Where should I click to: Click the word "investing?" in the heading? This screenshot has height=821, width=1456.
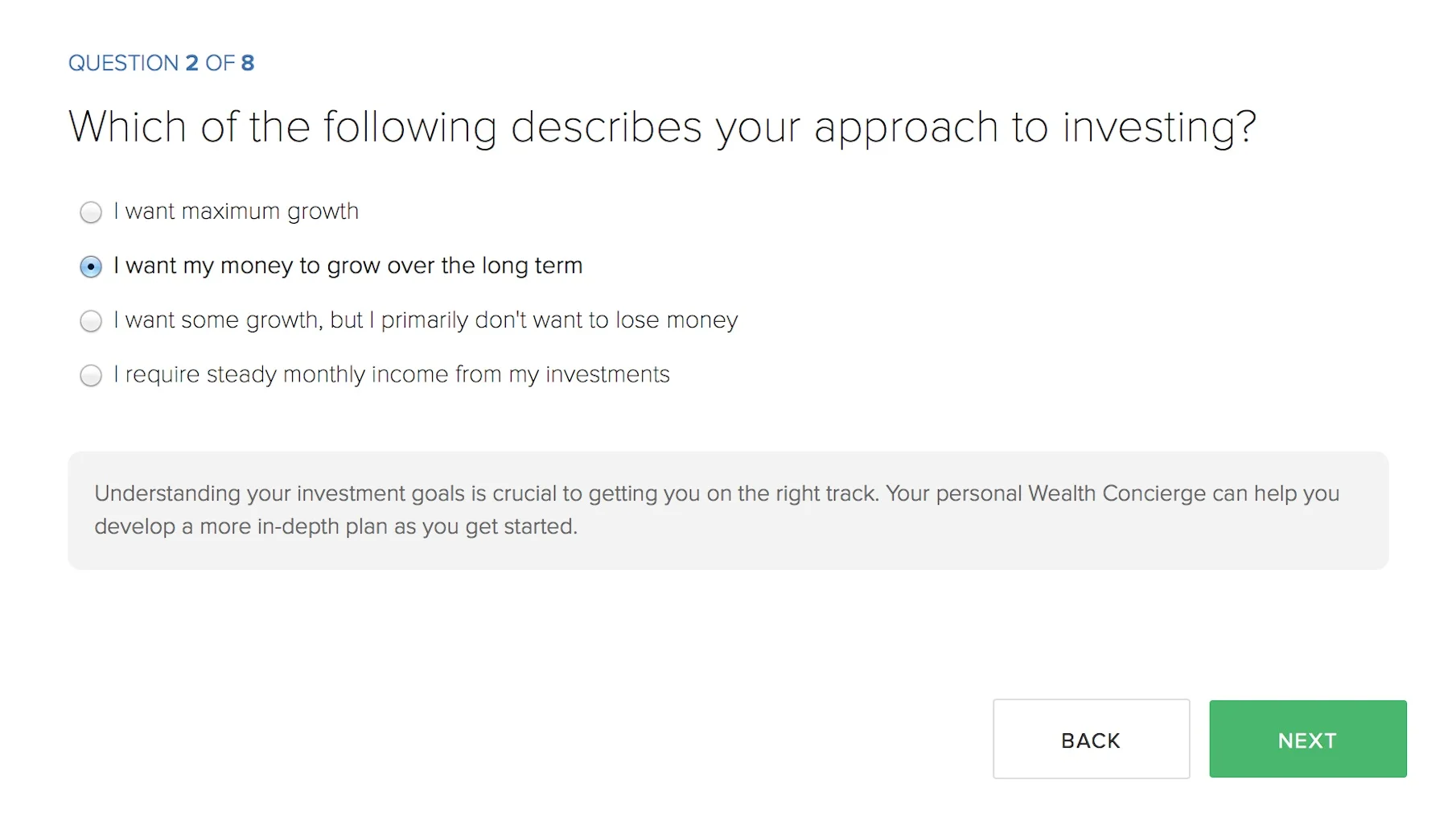pos(1159,127)
